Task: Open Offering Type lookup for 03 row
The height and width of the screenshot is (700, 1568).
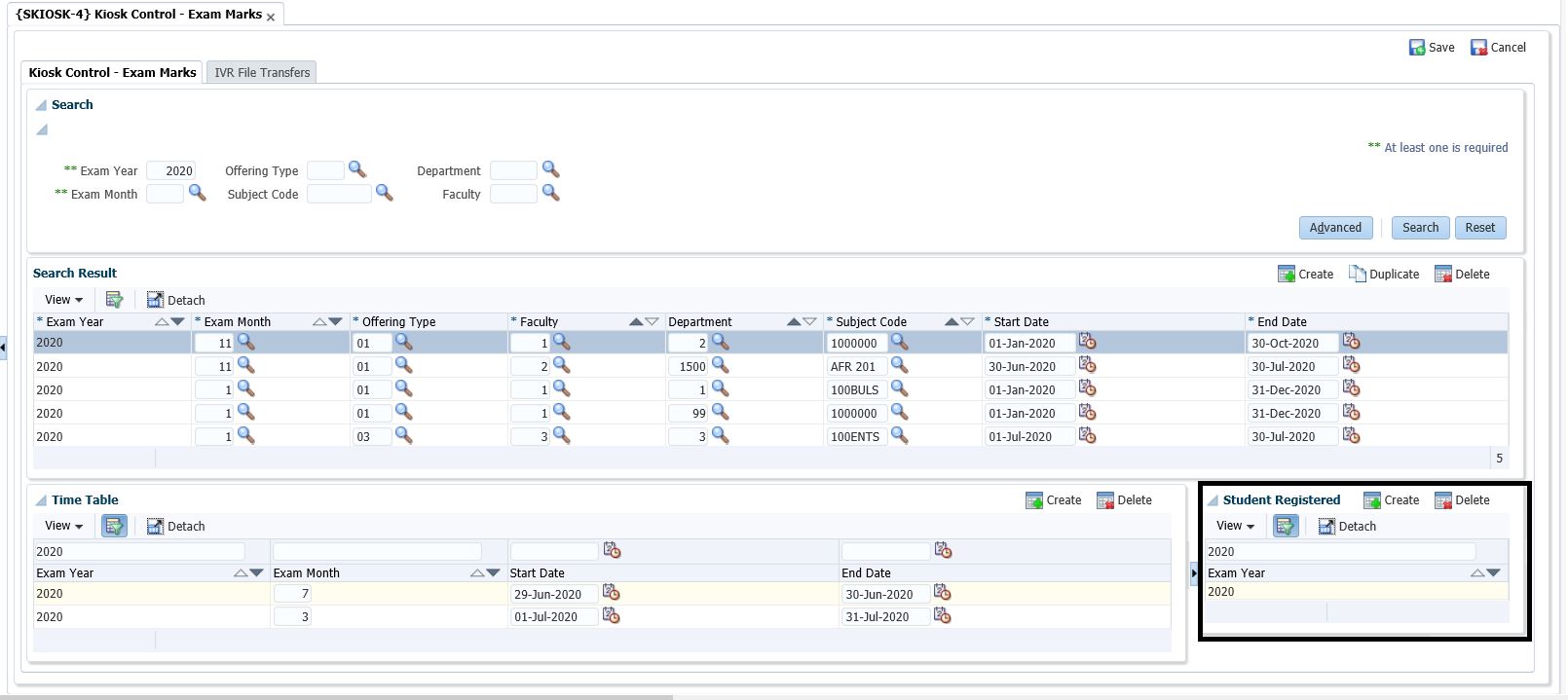Action: click(x=403, y=435)
